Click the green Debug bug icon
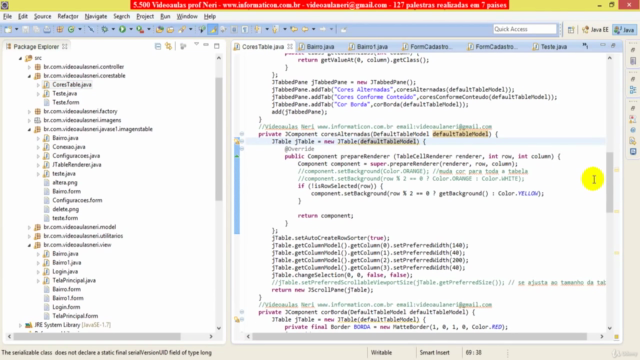This screenshot has height=360, width=640. click(104, 29)
